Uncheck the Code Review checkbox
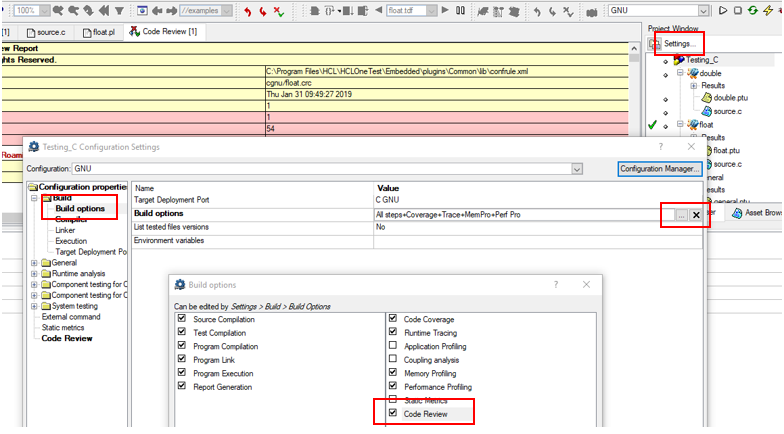Screen dimensions: 784x434 point(393,413)
